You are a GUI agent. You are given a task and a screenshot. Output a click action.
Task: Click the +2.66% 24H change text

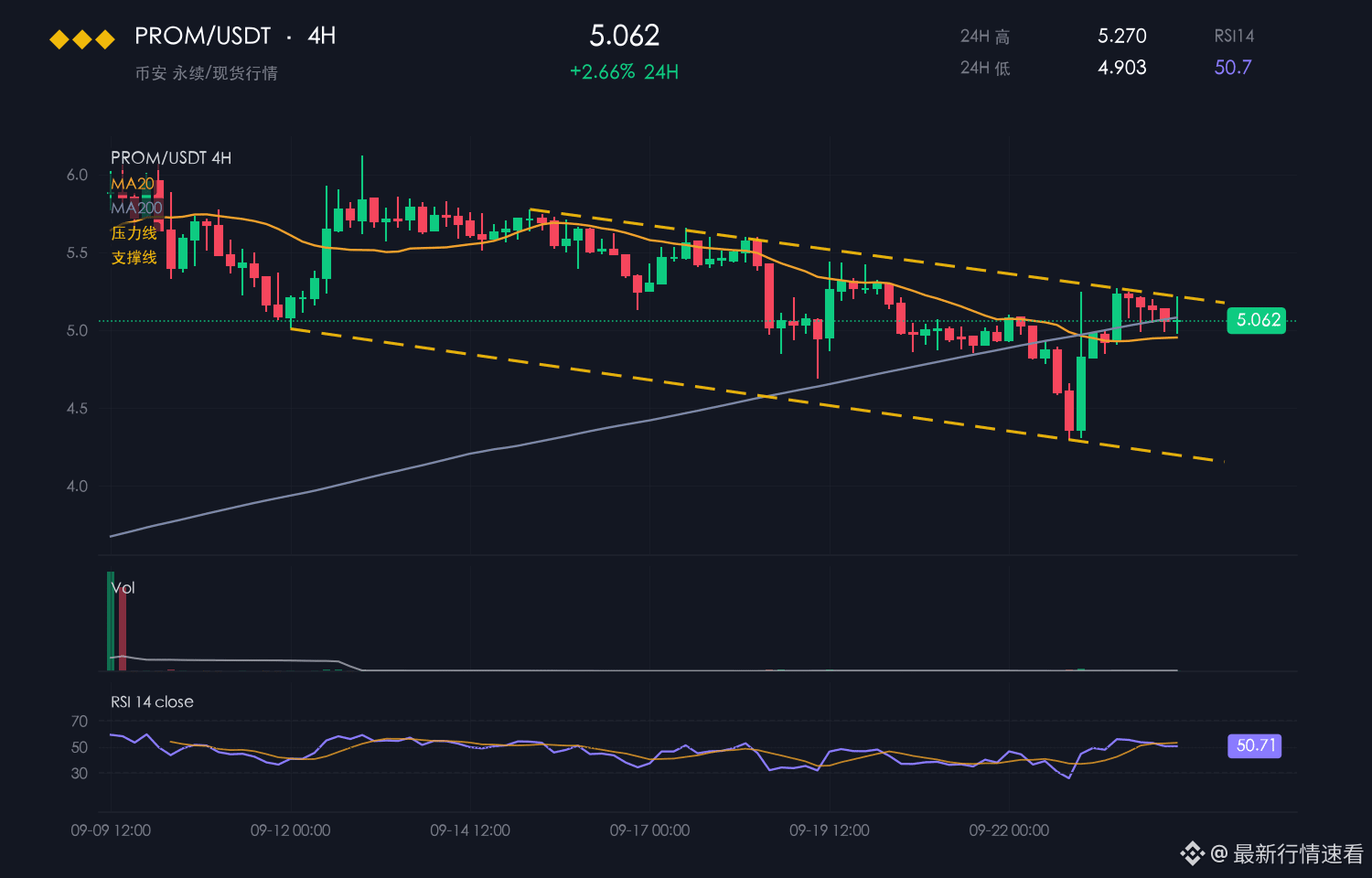pos(625,71)
